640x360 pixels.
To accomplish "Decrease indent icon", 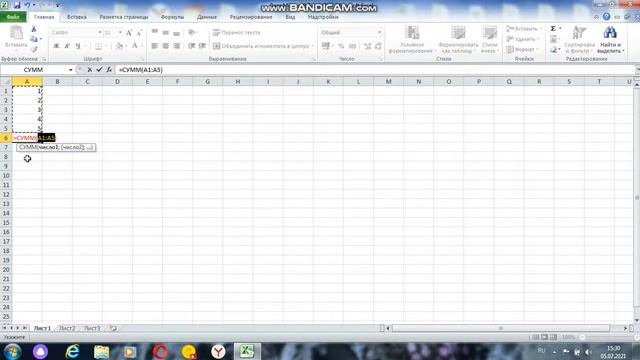I will (x=191, y=46).
